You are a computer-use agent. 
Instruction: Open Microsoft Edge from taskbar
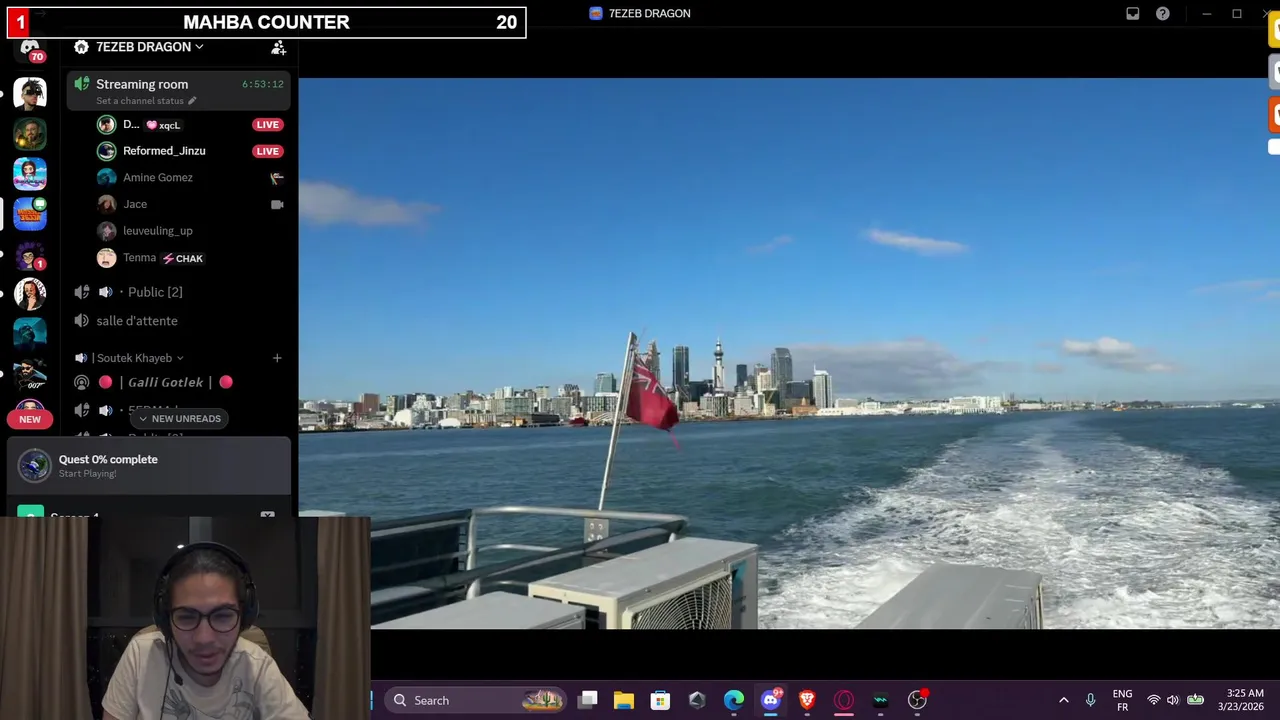tap(734, 700)
